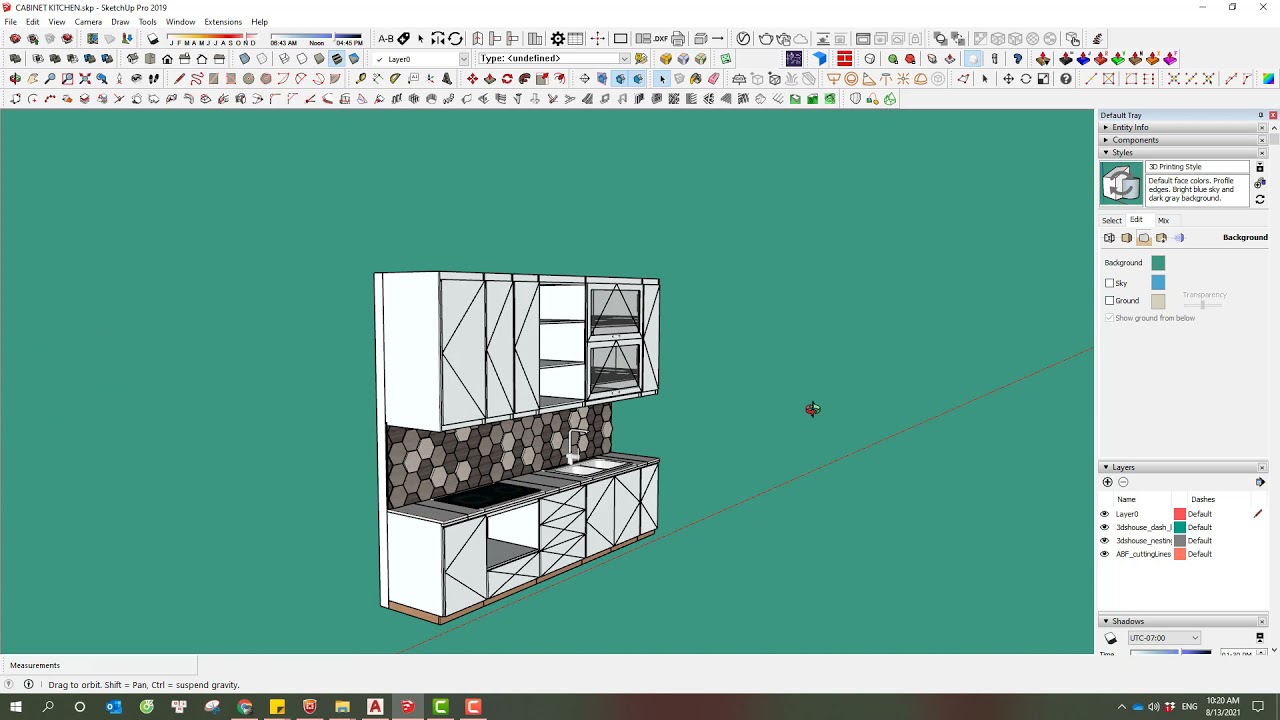Select the Zoom magnifier tool

[50, 78]
